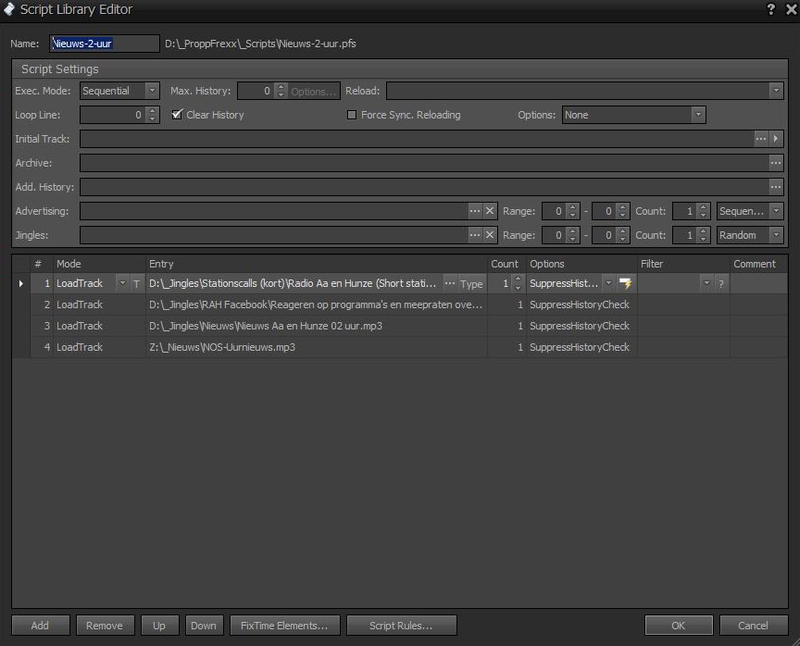The height and width of the screenshot is (646, 800).
Task: Click the question mark icon in the Filter column
Action: [721, 285]
